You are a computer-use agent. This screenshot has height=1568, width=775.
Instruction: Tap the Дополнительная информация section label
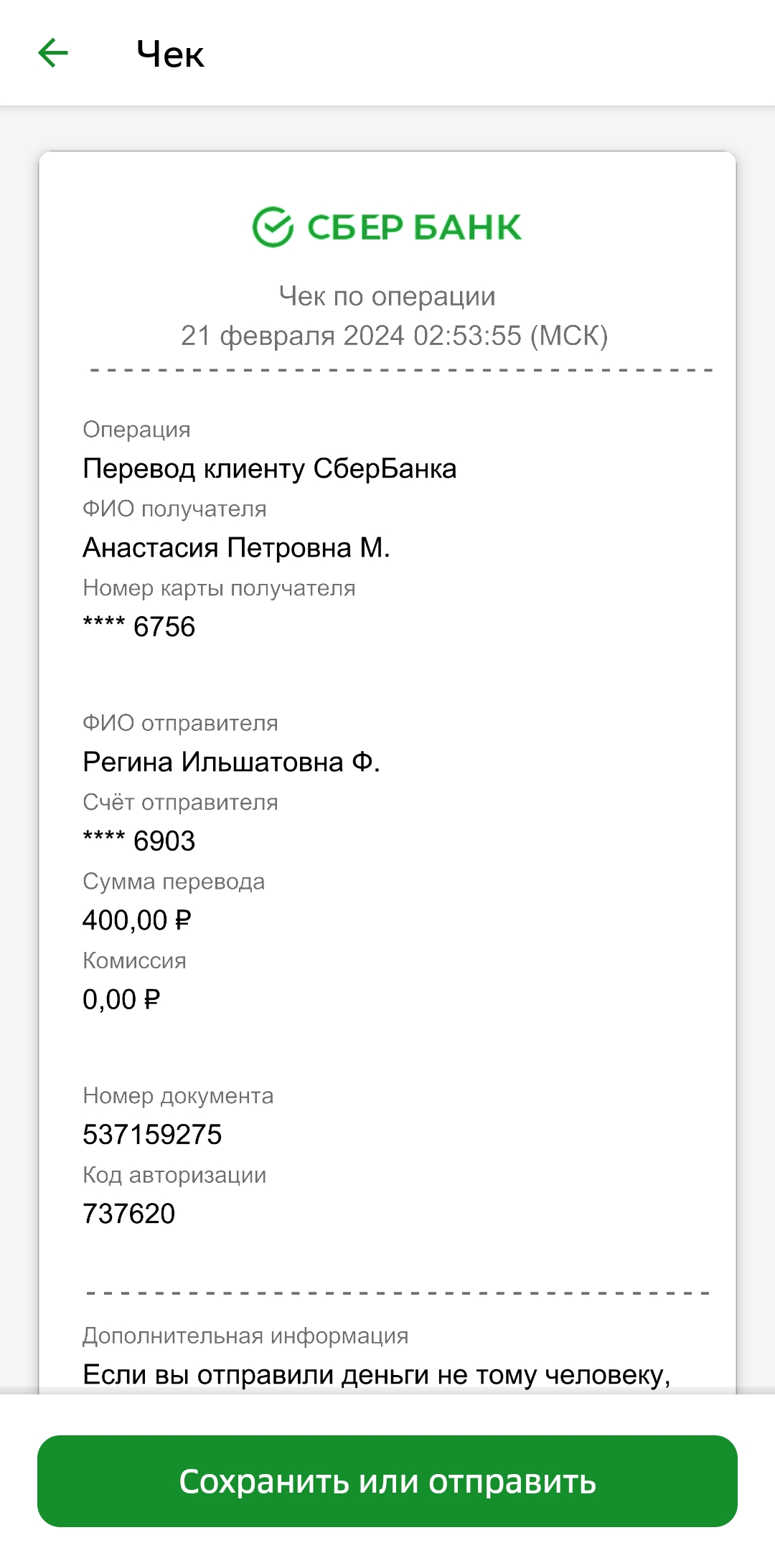coord(245,1336)
